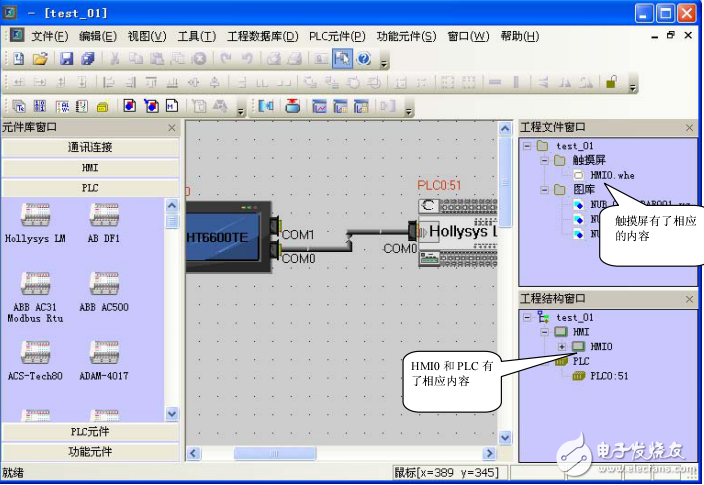The height and width of the screenshot is (485, 704).
Task: Collapse the 图库 folder in file tree
Action: pos(543,189)
